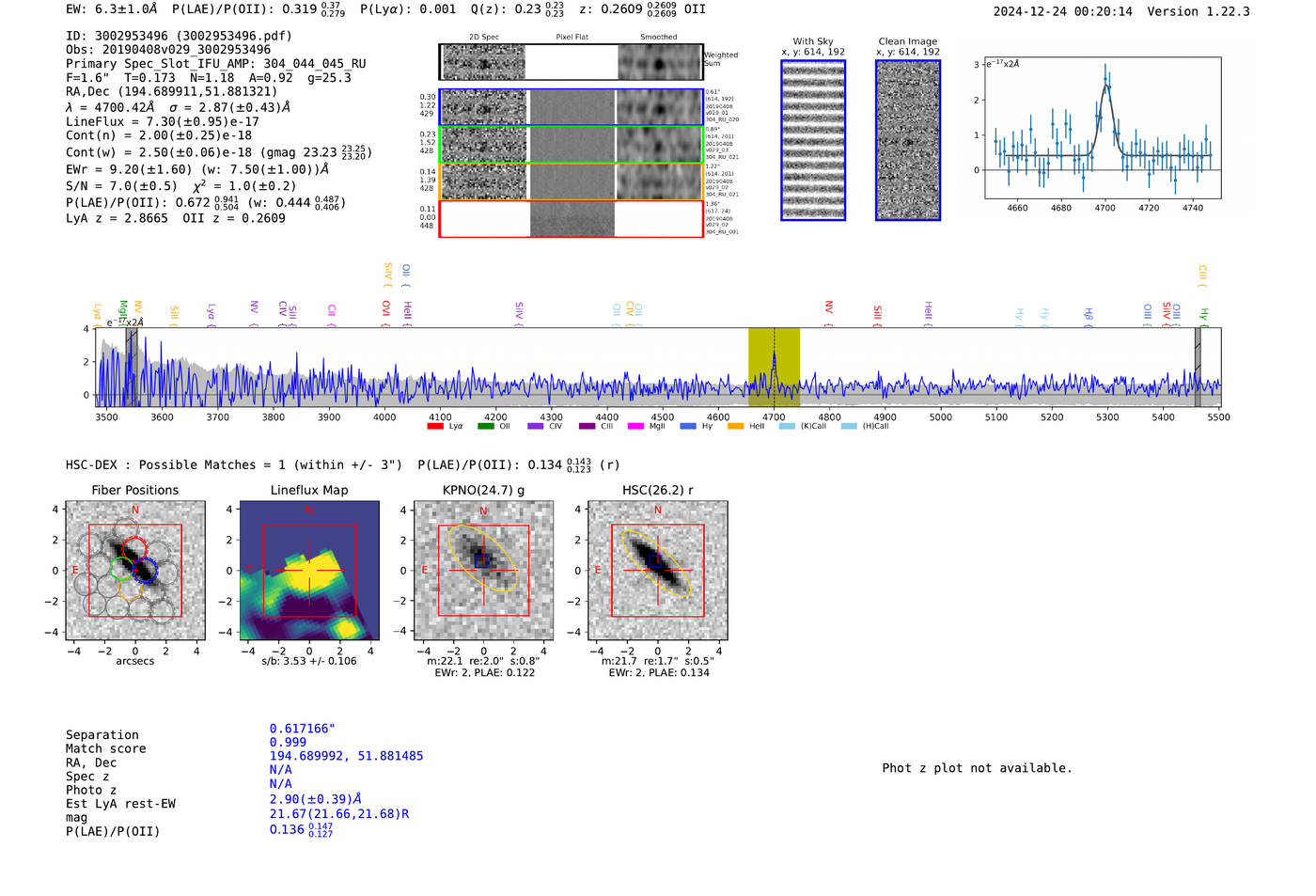Click the Obs: 20190408v029_3002953496 line
Image resolution: width=1316 pixels, height=896 pixels.
(168, 50)
